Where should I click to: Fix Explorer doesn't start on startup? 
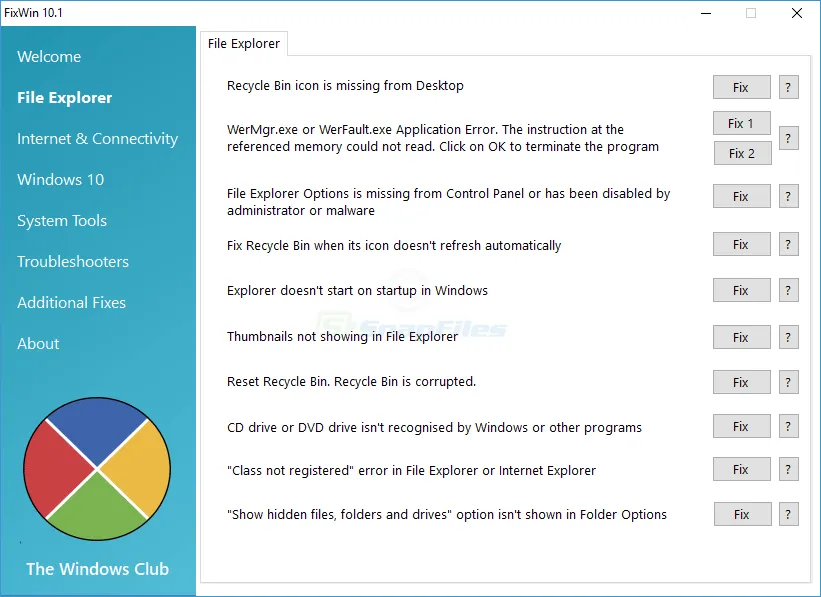tap(741, 291)
